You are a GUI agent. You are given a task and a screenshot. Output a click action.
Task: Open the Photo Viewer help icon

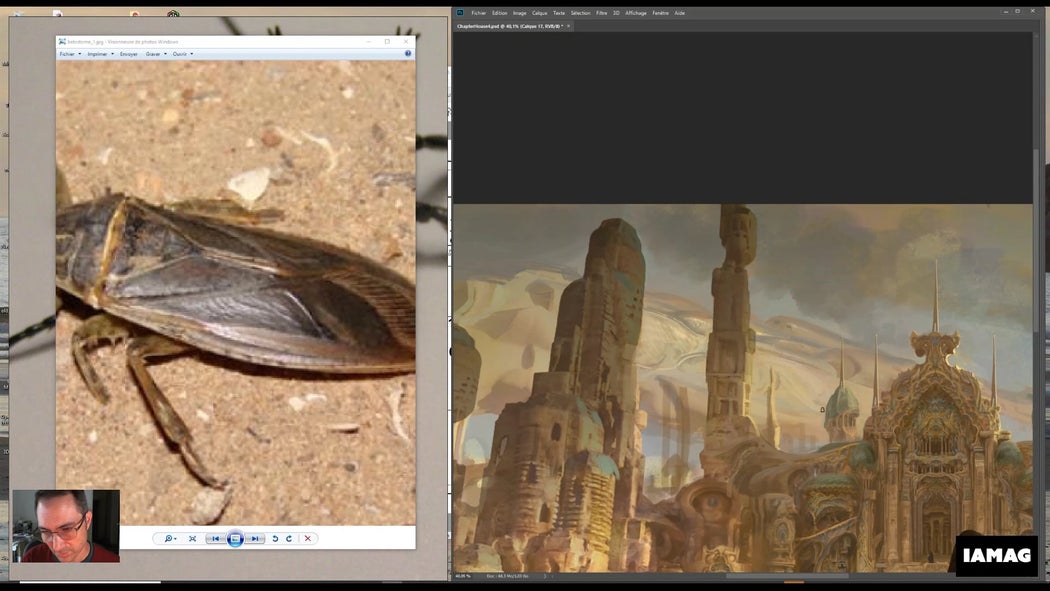[407, 53]
